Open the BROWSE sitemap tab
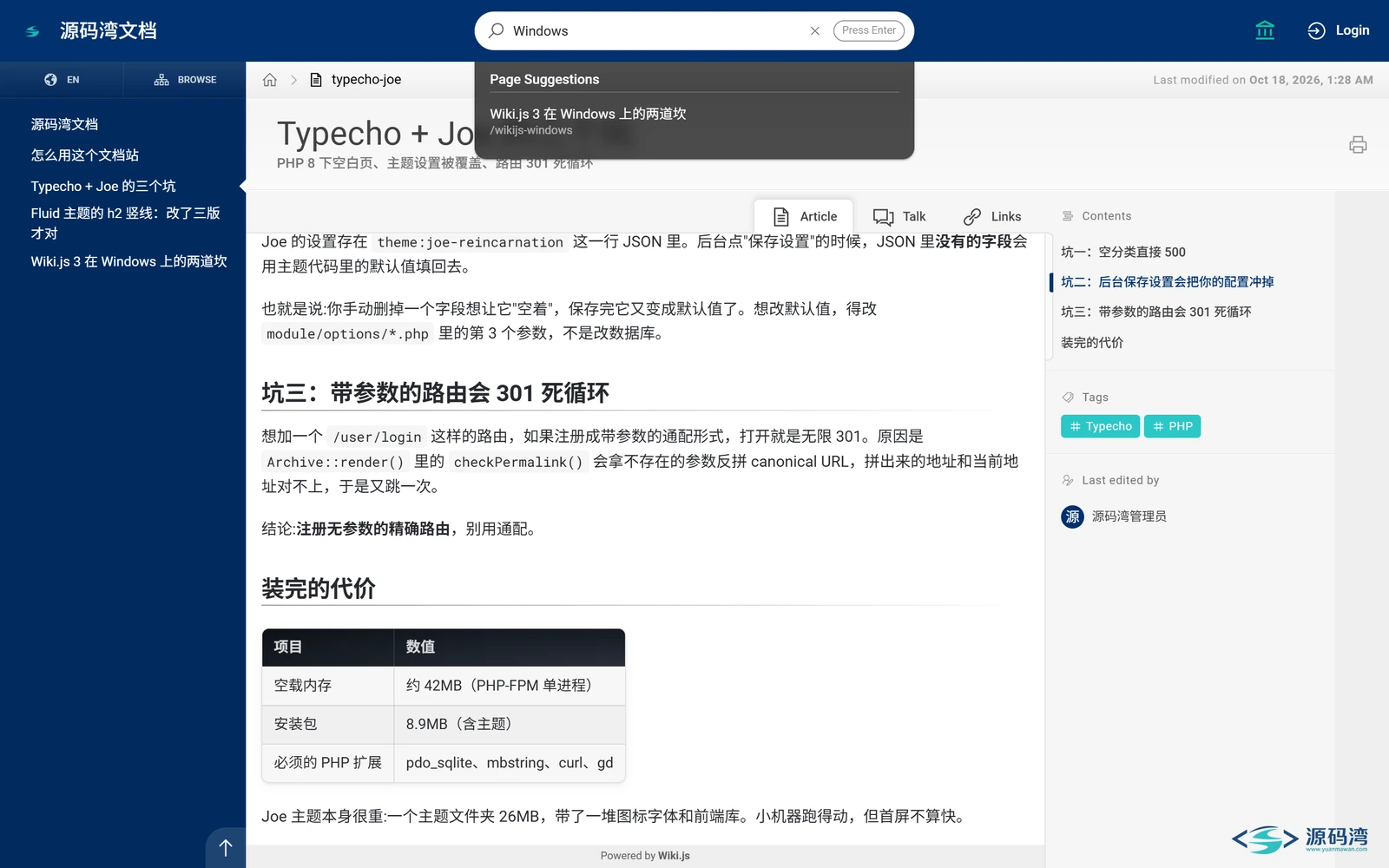This screenshot has height=868, width=1389. coord(185,80)
